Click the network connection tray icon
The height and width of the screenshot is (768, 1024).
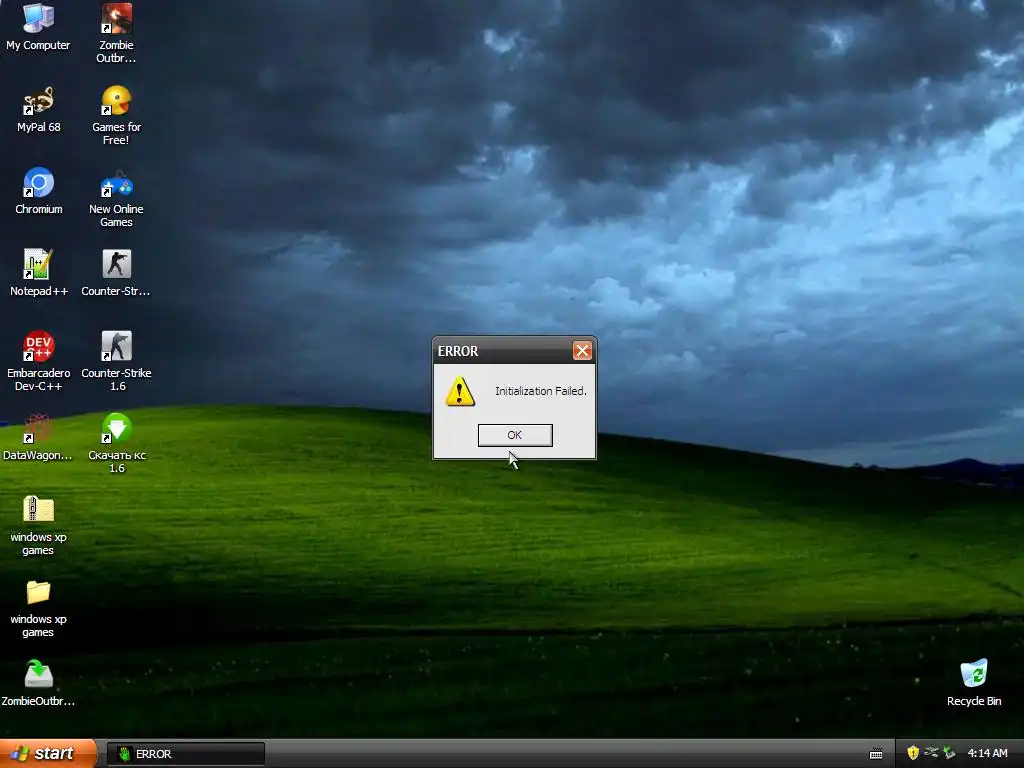click(931, 753)
